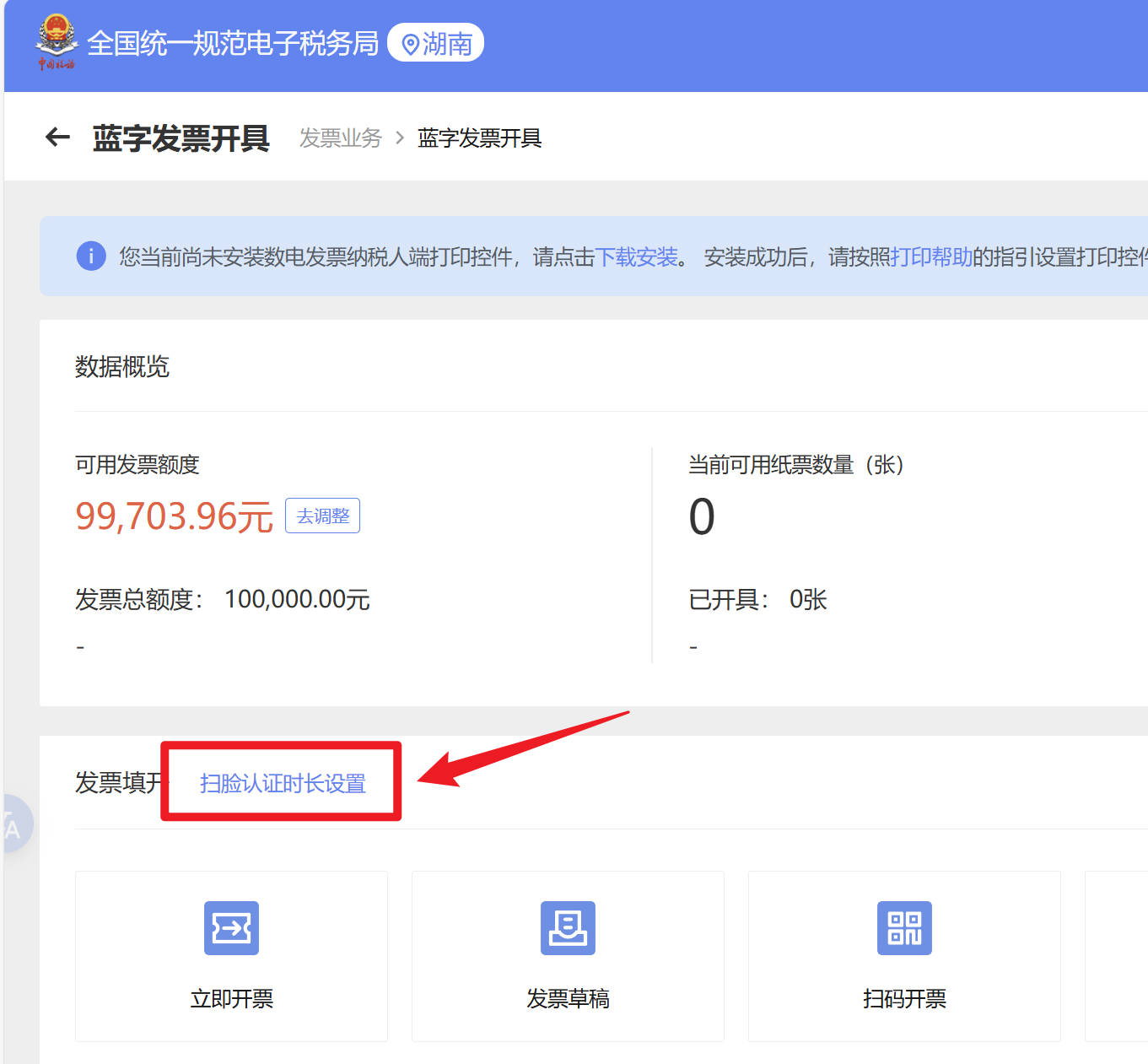The image size is (1148, 1064).
Task: Click the 立即开票 ticket icon
Action: (231, 928)
